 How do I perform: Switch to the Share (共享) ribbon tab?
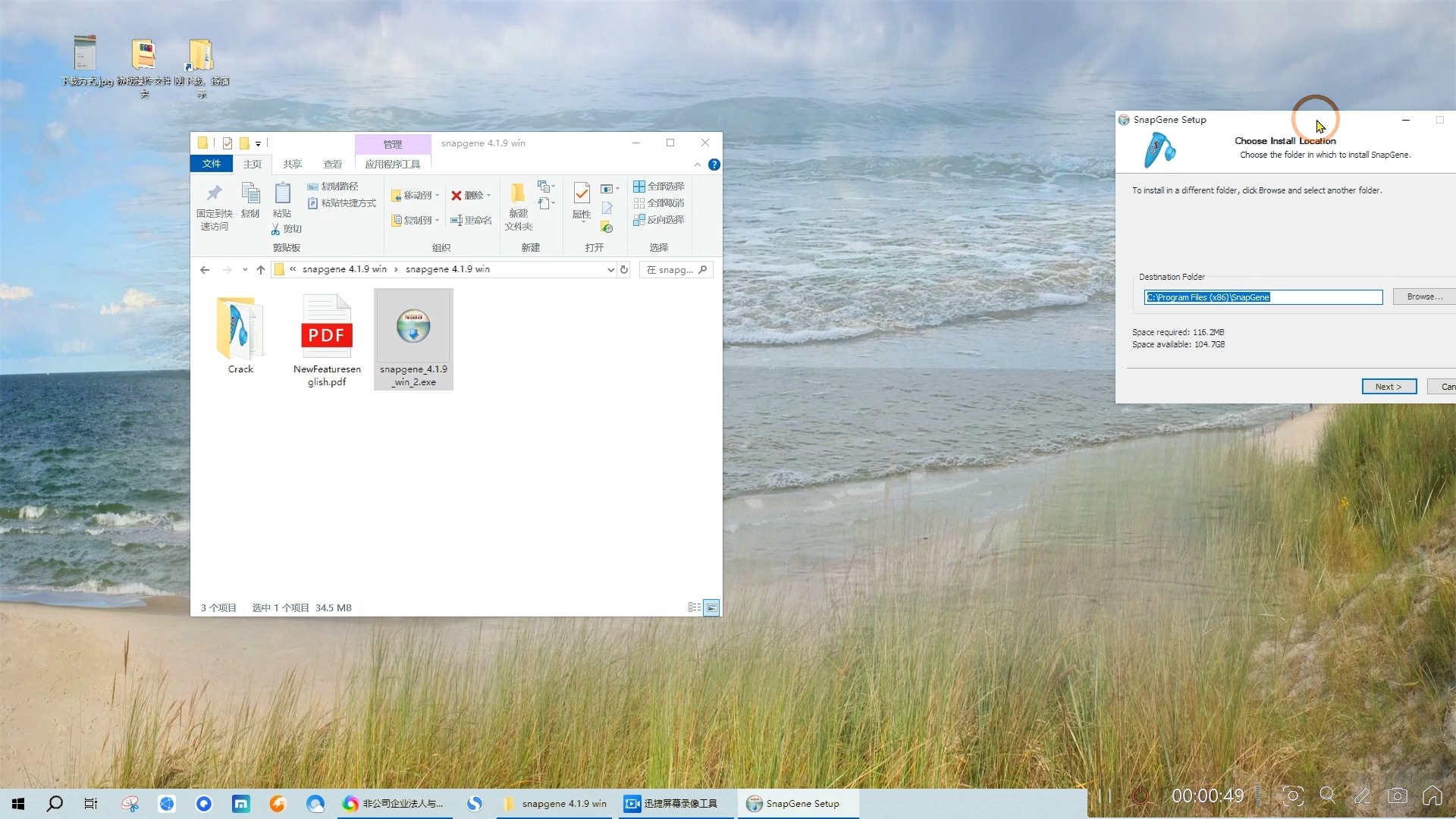[293, 164]
